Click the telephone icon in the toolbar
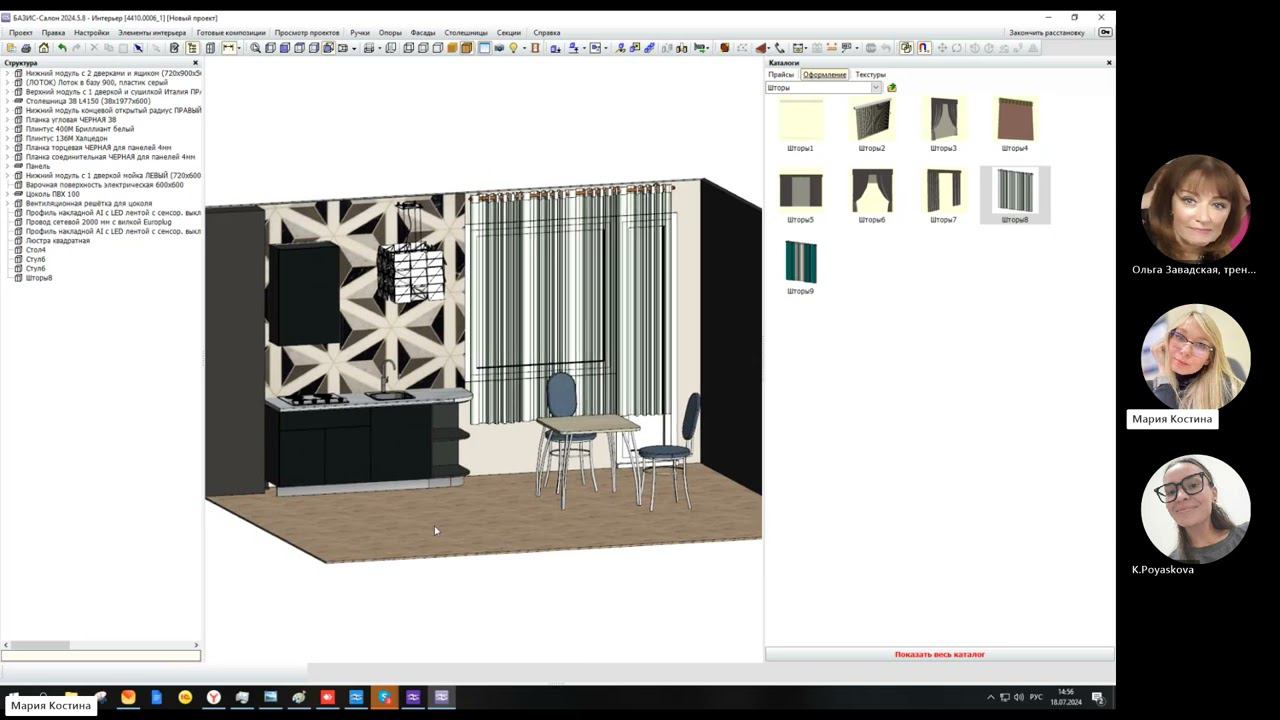The height and width of the screenshot is (720, 1280). pos(780,48)
